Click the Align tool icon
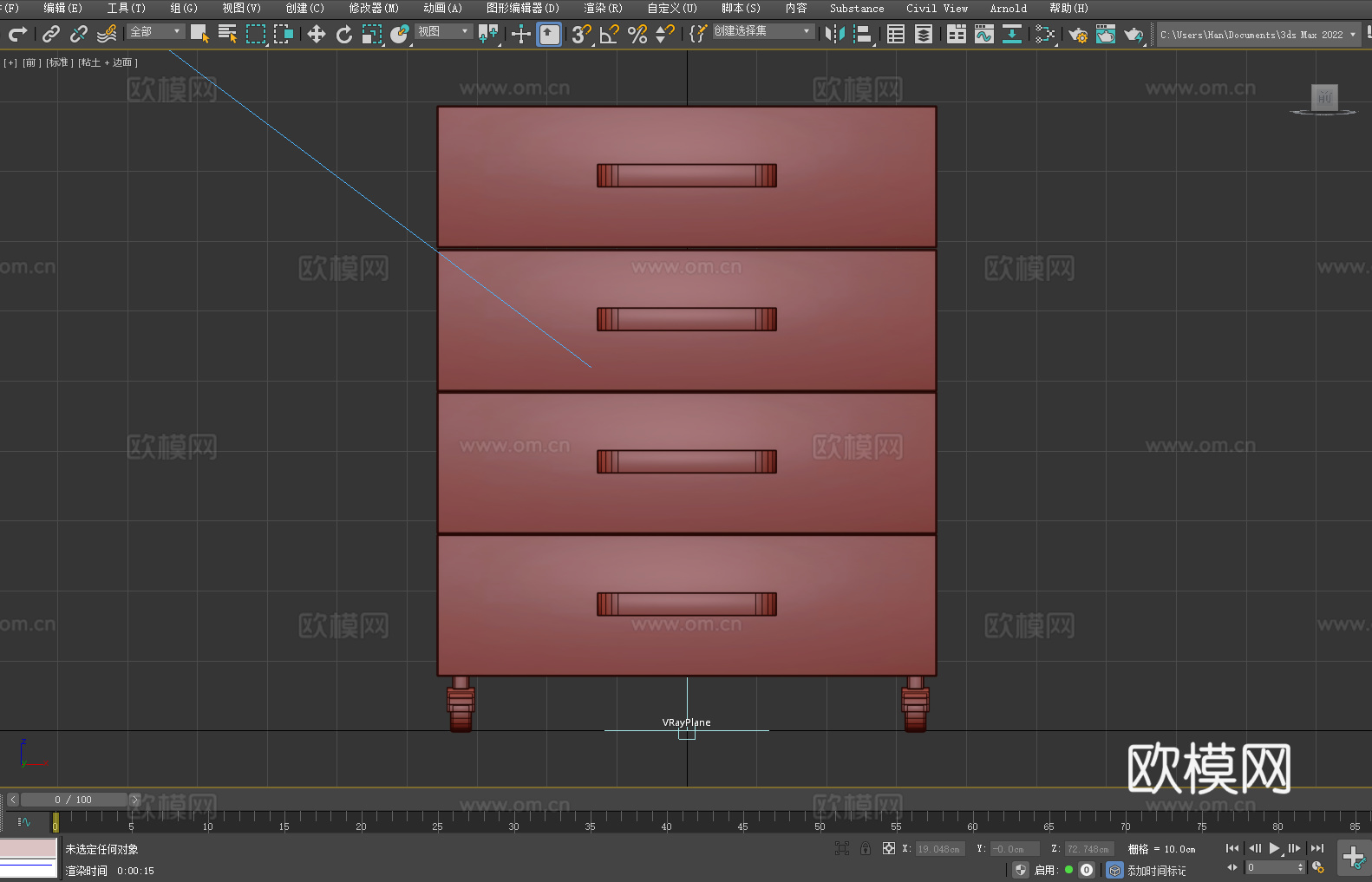Image resolution: width=1372 pixels, height=882 pixels. [x=863, y=34]
